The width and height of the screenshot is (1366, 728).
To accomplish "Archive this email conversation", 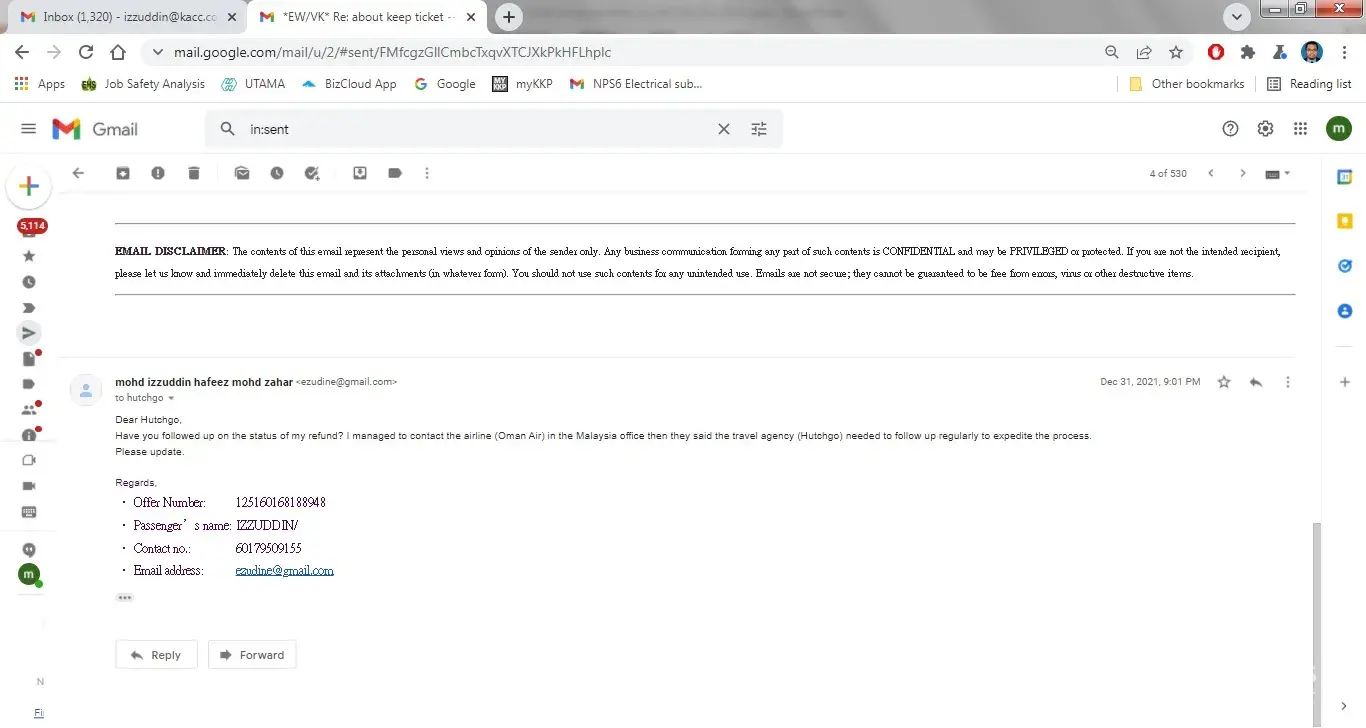I will [122, 173].
